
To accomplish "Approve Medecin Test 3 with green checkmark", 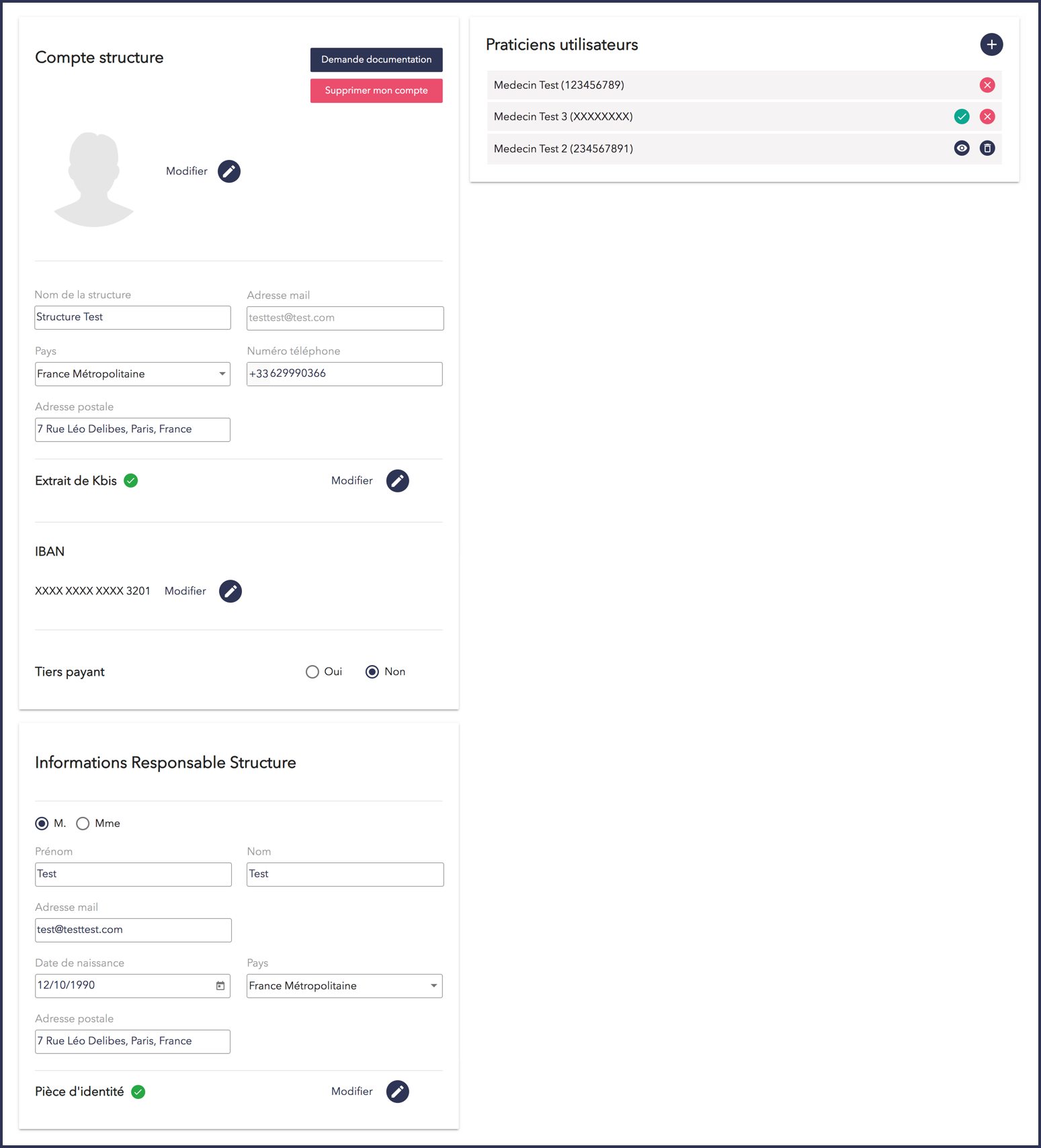I will coord(962,117).
